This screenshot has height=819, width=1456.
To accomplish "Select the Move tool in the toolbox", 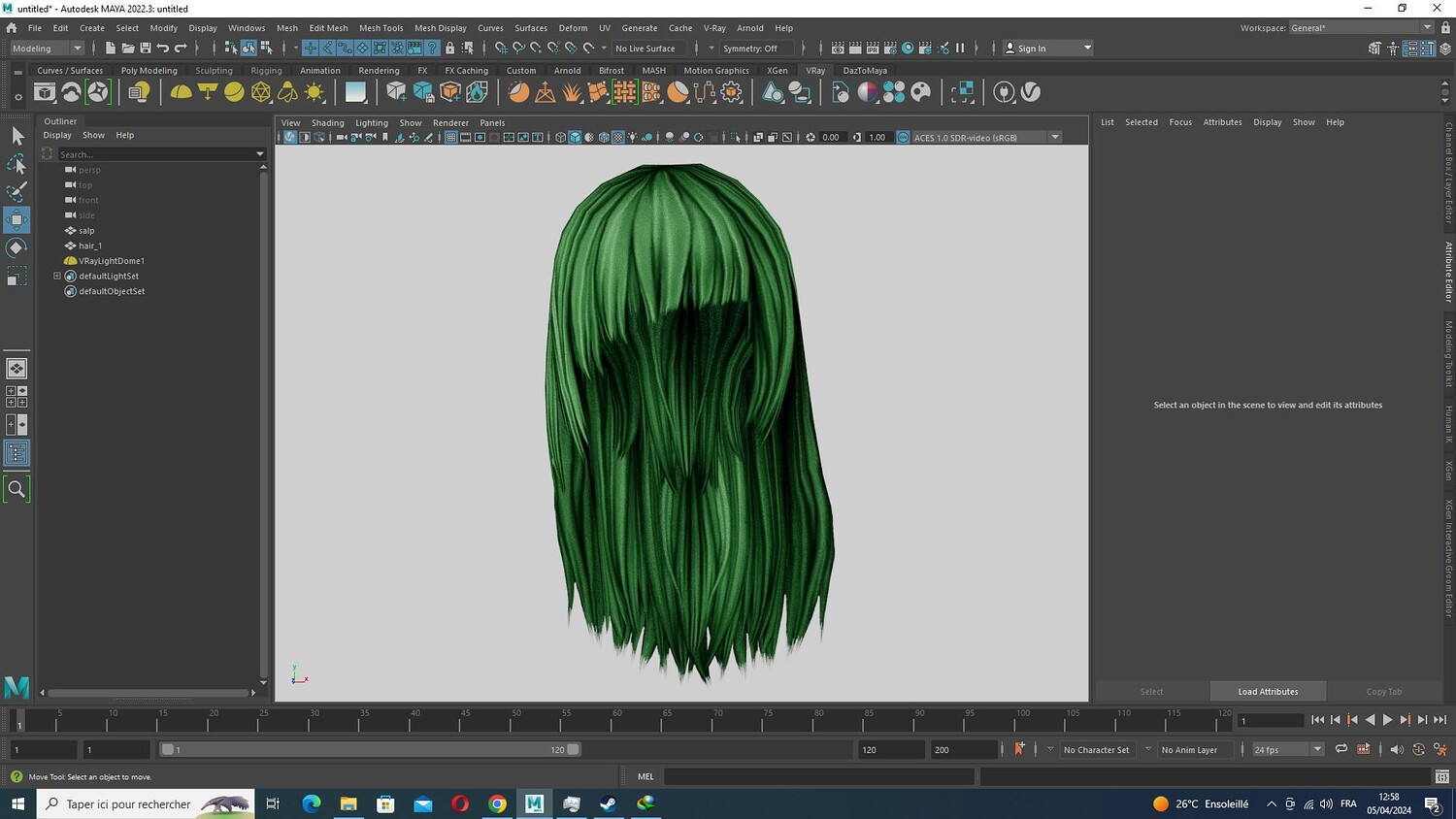I will point(17,219).
